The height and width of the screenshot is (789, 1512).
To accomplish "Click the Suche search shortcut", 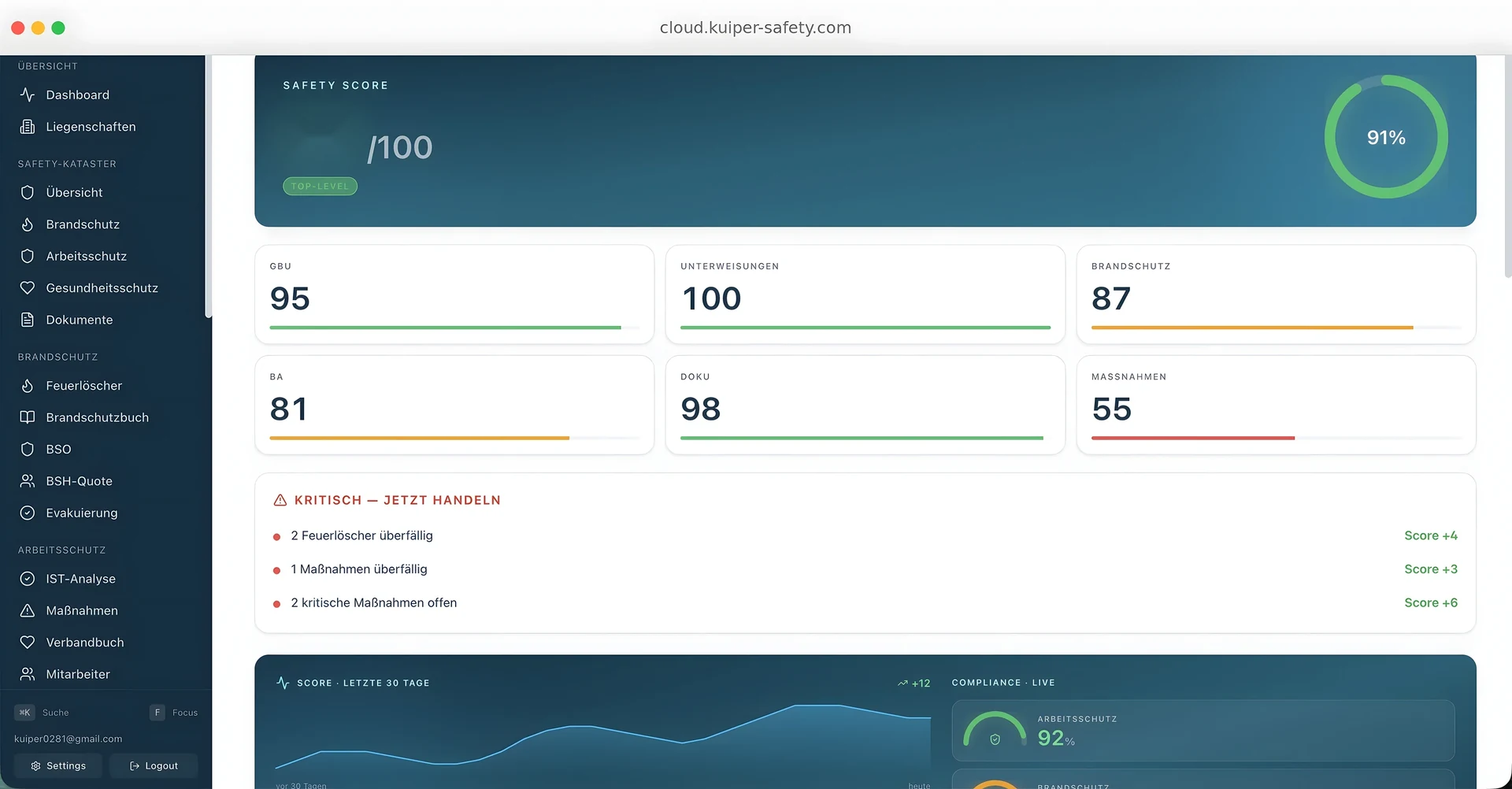I will (x=42, y=713).
